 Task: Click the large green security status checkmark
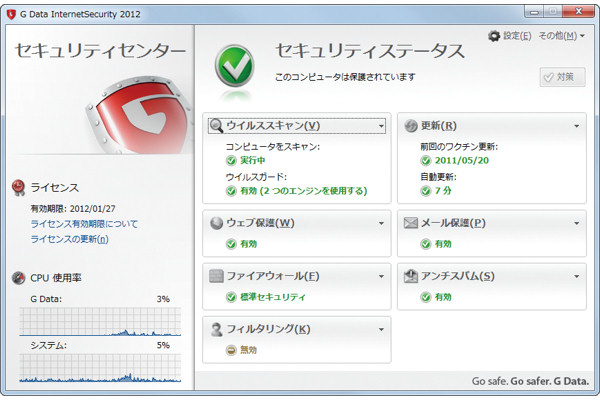pyautogui.click(x=238, y=66)
